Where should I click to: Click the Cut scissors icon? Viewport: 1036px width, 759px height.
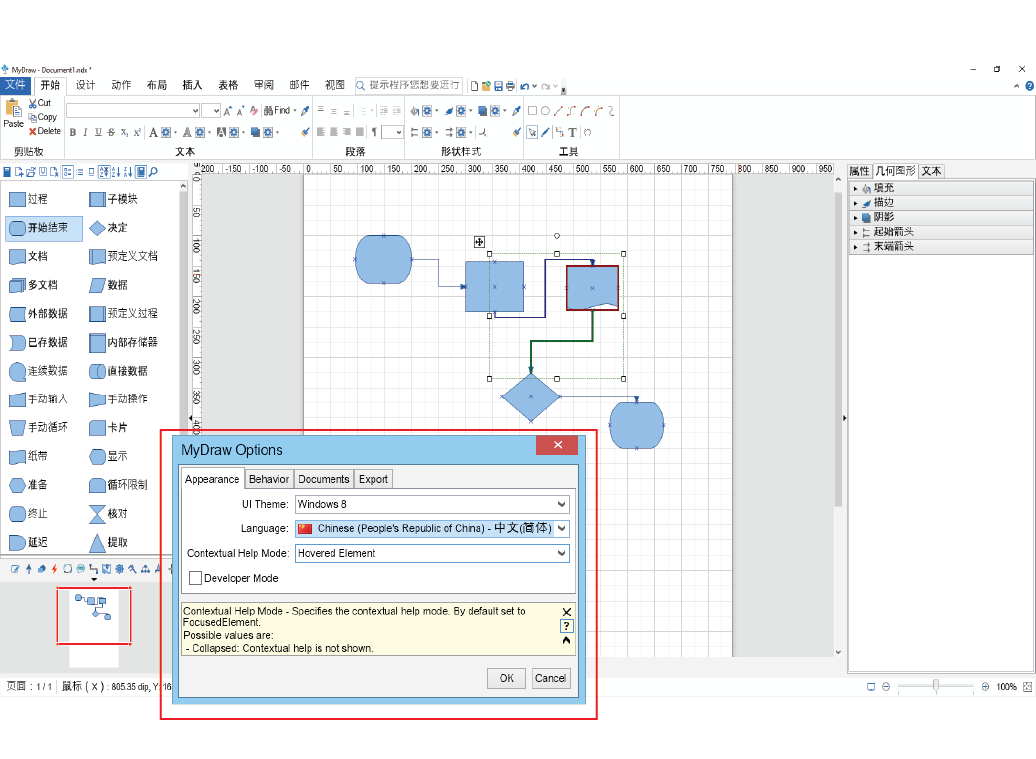tap(33, 103)
